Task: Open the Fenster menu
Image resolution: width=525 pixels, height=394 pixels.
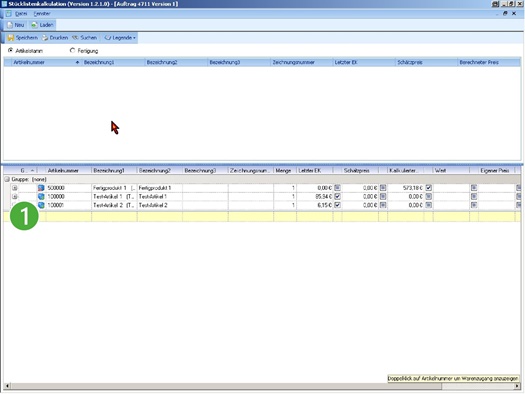Action: click(42, 14)
